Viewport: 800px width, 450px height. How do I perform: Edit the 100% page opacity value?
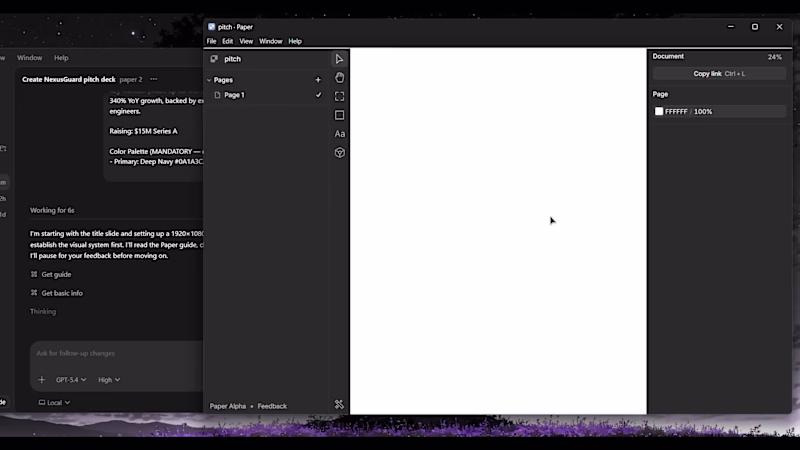coord(703,111)
